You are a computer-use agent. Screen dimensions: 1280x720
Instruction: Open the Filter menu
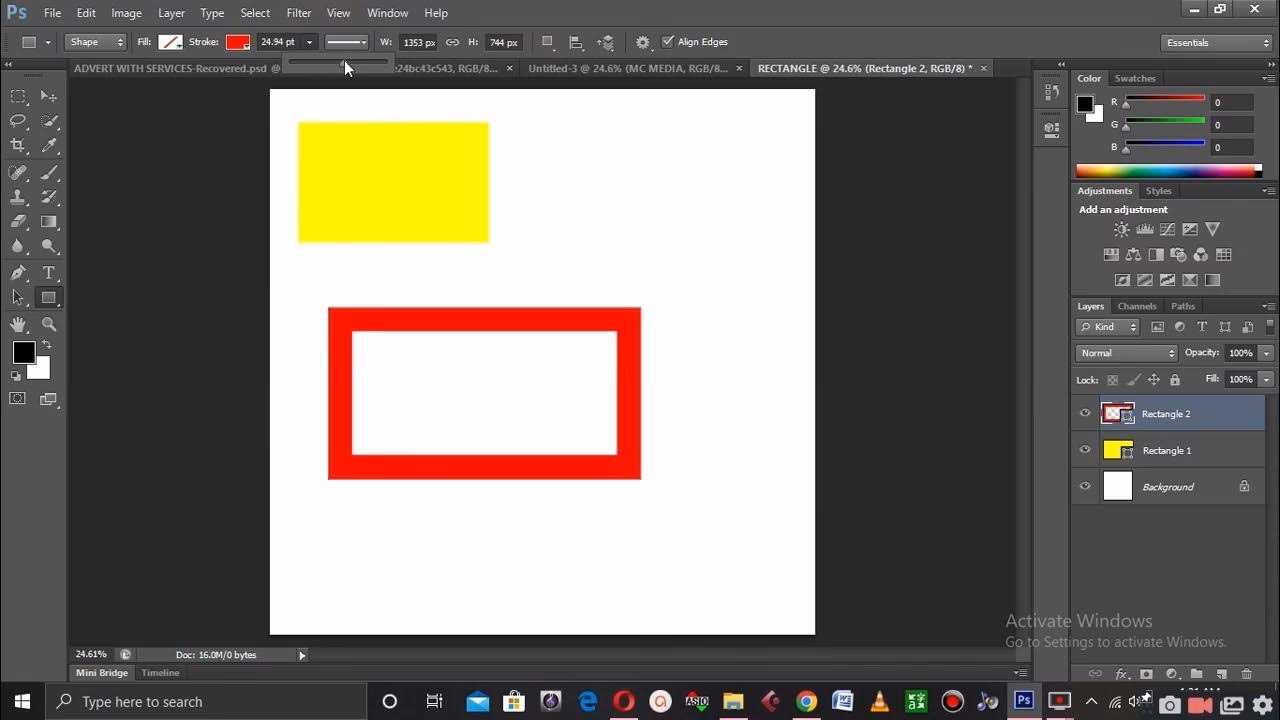(x=298, y=13)
